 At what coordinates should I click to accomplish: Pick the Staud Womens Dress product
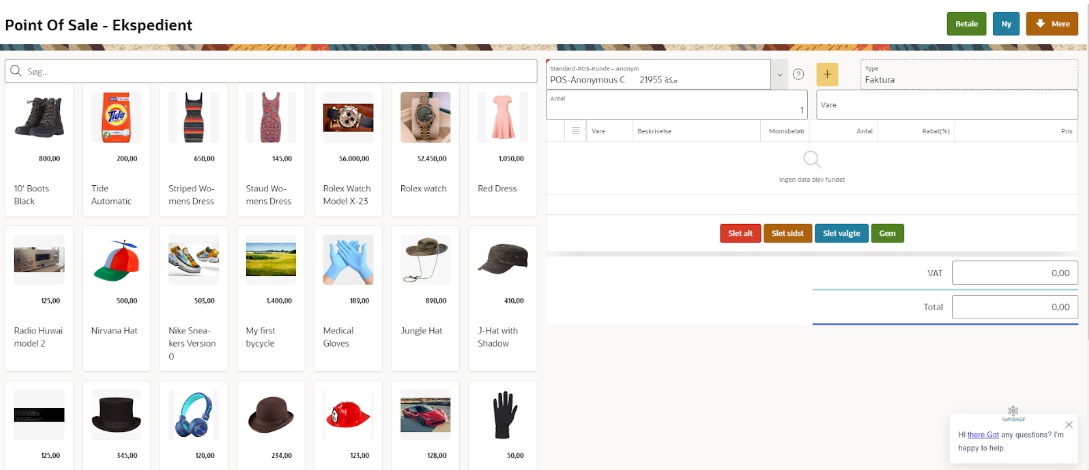271,150
